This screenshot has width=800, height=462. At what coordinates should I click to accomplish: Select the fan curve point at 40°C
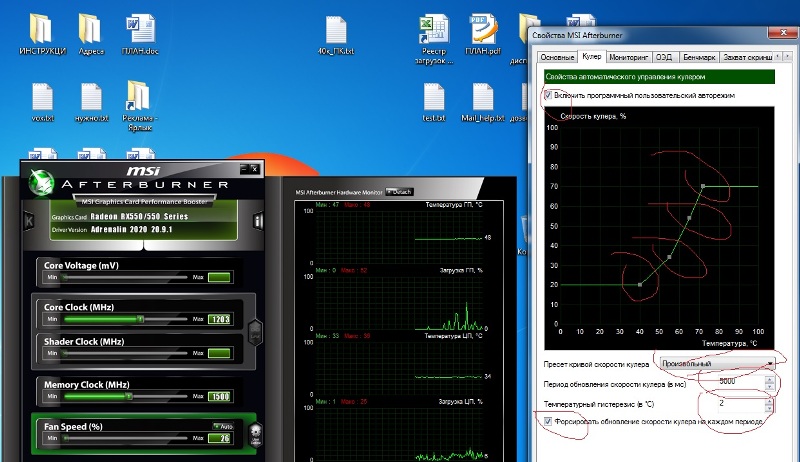coord(640,285)
